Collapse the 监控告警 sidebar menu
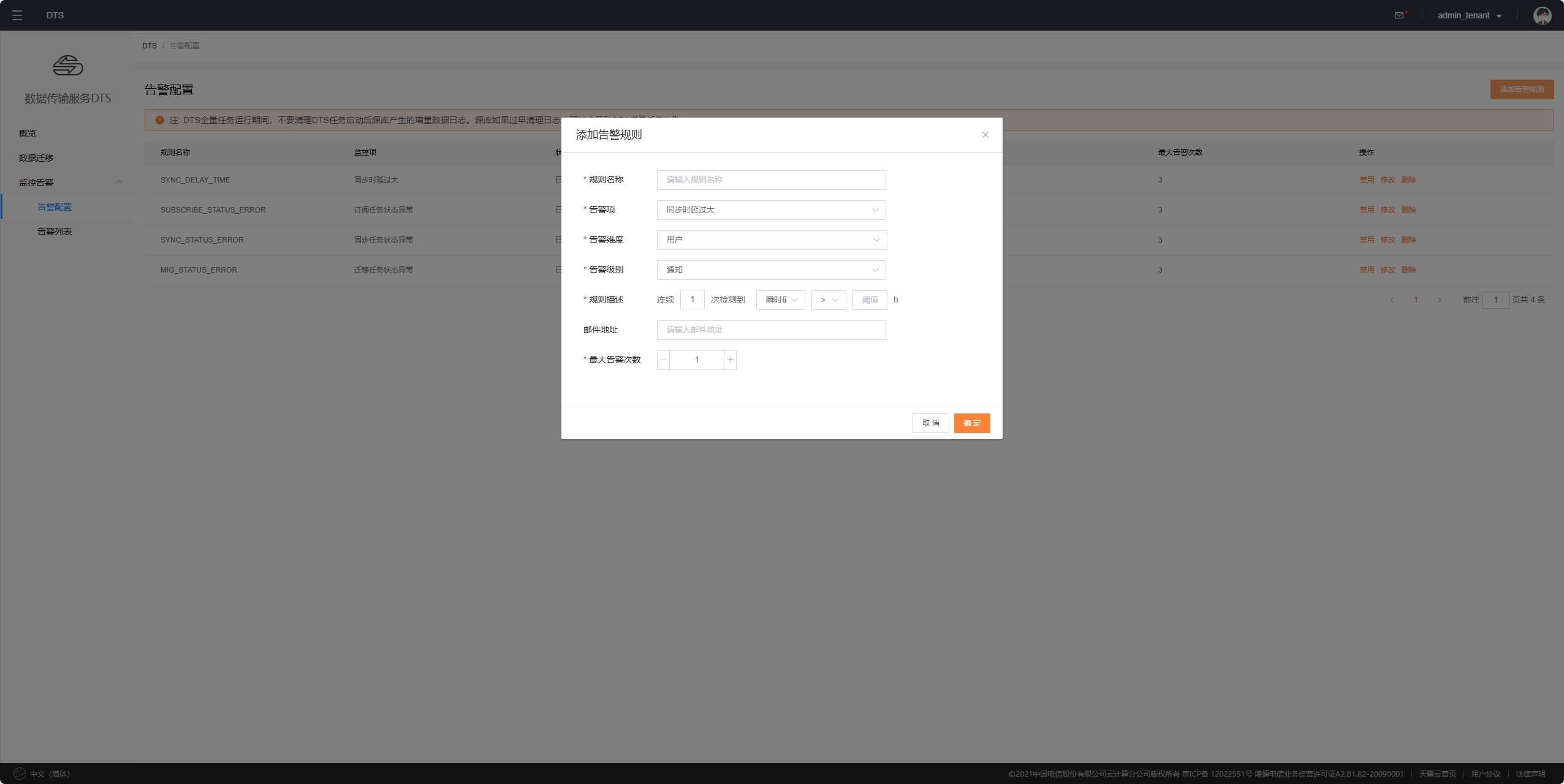The width and height of the screenshot is (1564, 784). click(x=119, y=183)
